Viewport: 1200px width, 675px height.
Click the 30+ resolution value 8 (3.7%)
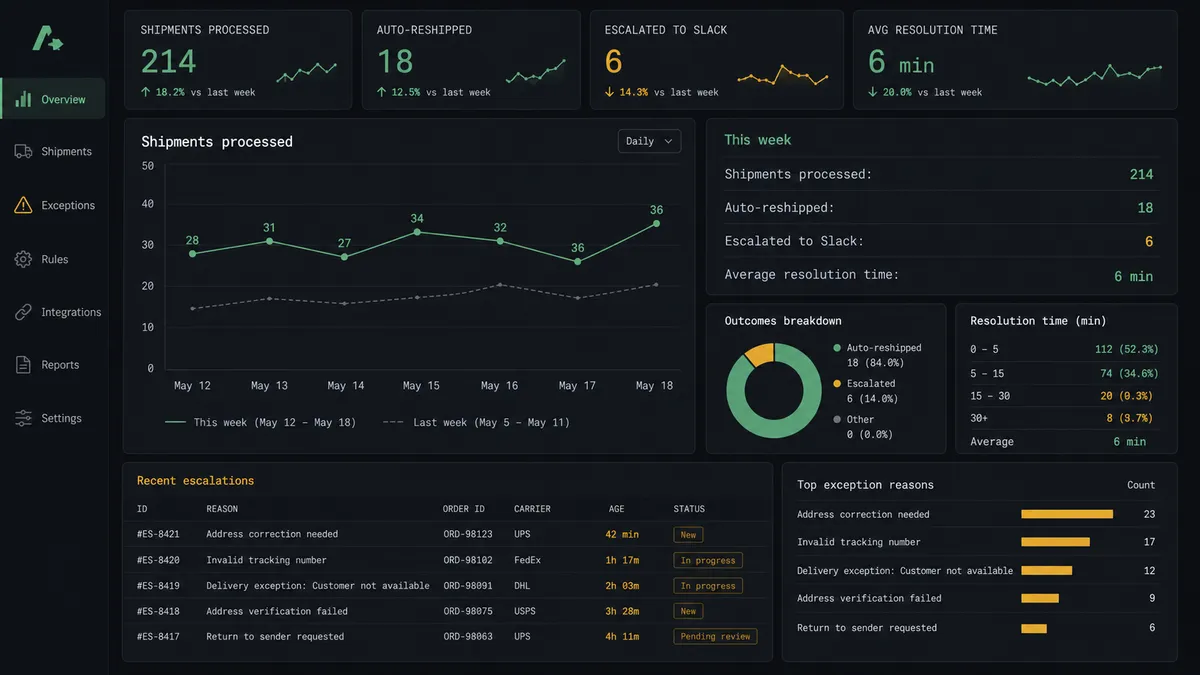1130,418
